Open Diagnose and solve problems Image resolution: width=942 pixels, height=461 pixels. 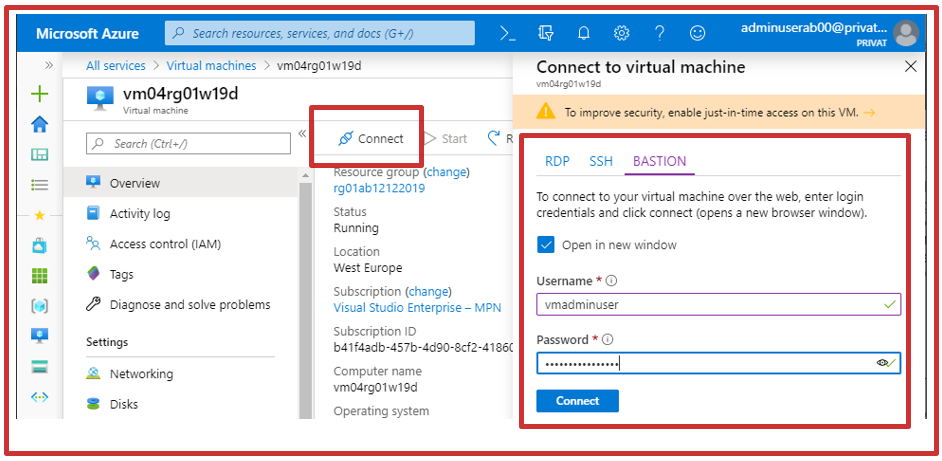[180, 305]
